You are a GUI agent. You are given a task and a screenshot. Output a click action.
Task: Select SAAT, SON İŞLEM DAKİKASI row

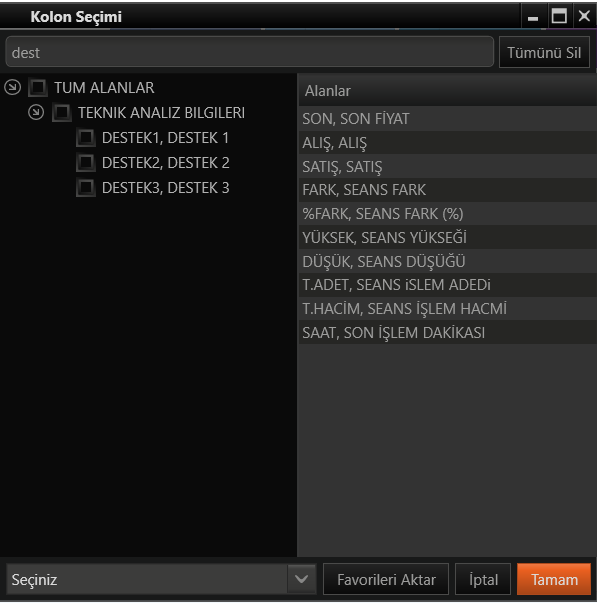pyautogui.click(x=447, y=332)
